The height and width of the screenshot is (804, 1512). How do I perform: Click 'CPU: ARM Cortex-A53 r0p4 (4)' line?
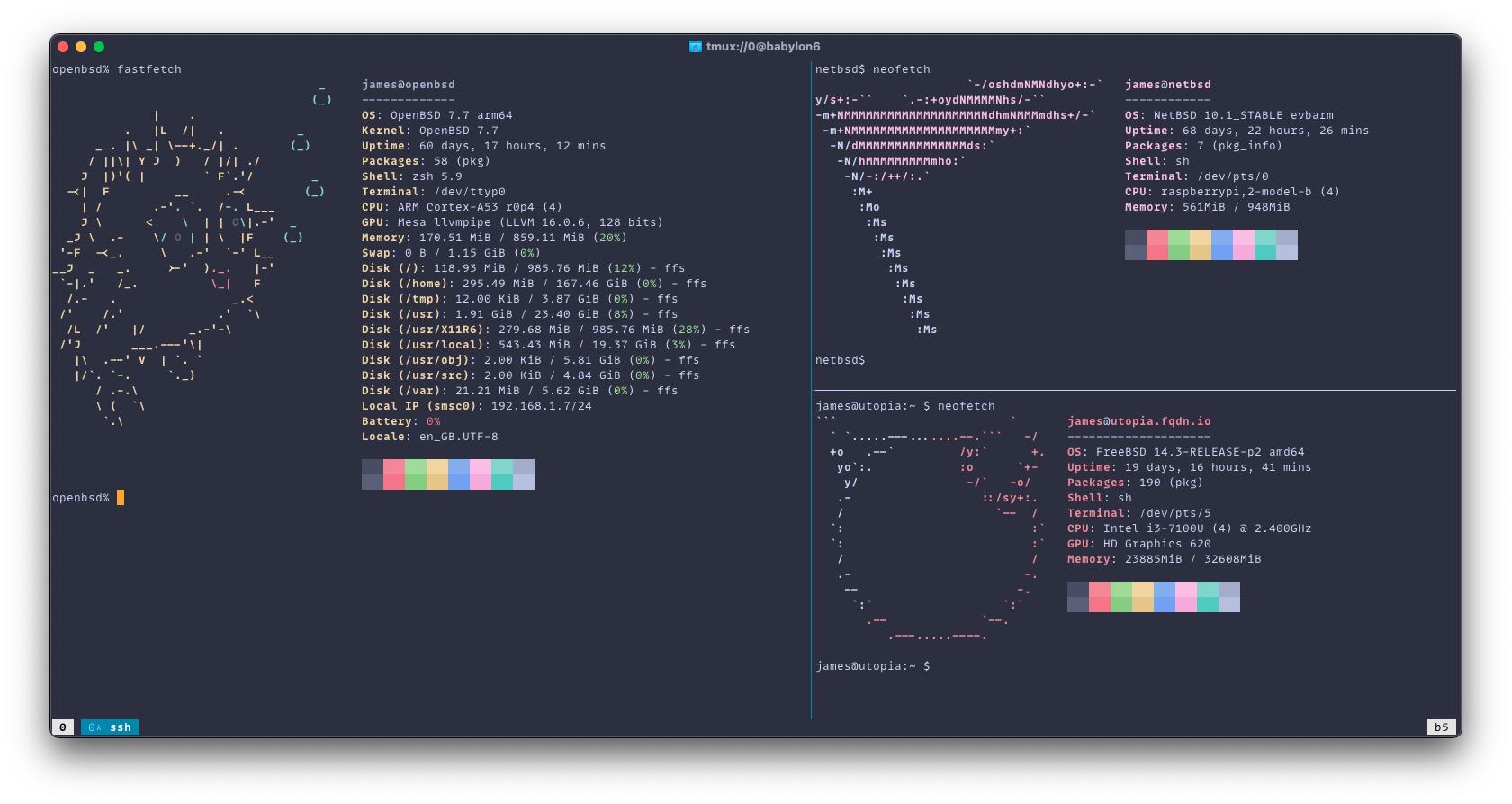(463, 207)
